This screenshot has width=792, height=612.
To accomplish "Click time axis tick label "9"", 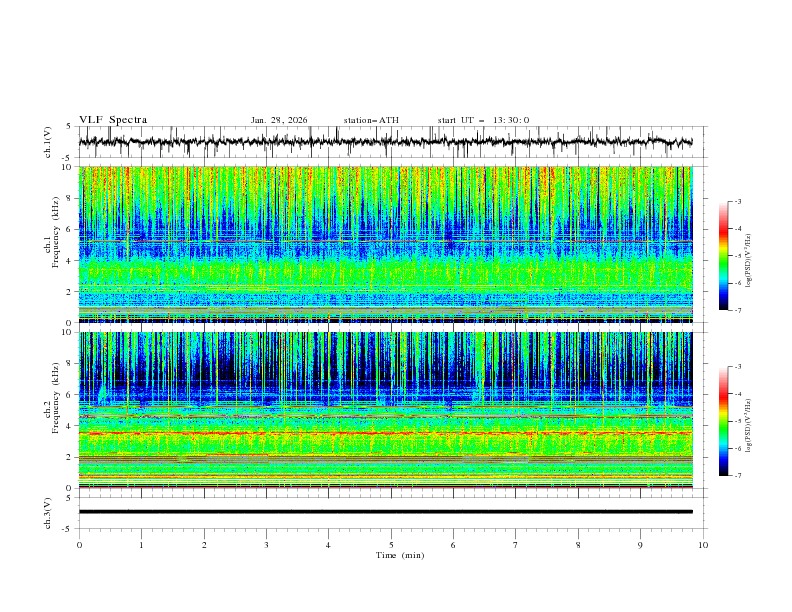I will 640,545.
